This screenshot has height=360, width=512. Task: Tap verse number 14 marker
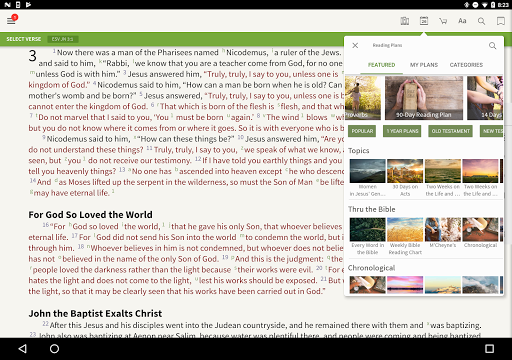(x=32, y=181)
